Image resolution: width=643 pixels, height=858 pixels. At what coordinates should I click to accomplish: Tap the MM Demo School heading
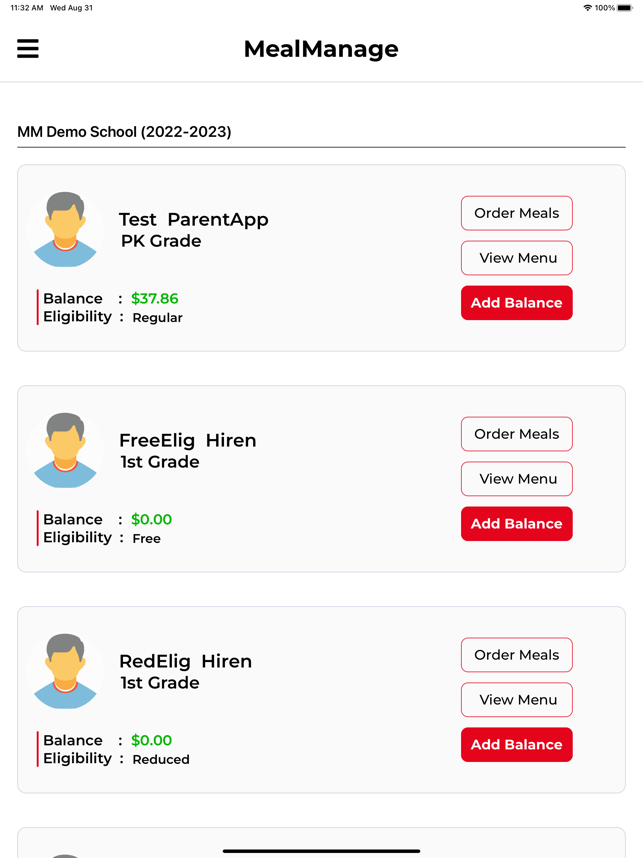point(124,132)
